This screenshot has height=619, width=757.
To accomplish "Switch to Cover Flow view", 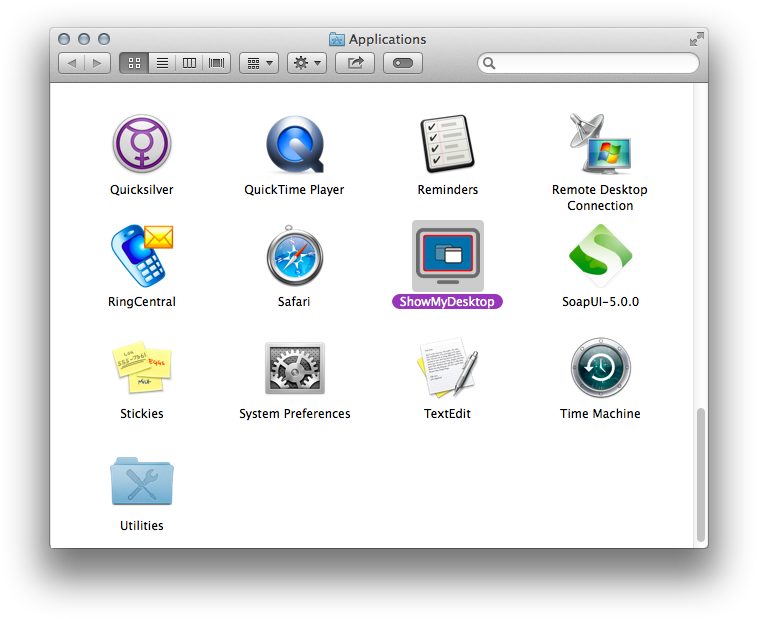I will tap(216, 63).
